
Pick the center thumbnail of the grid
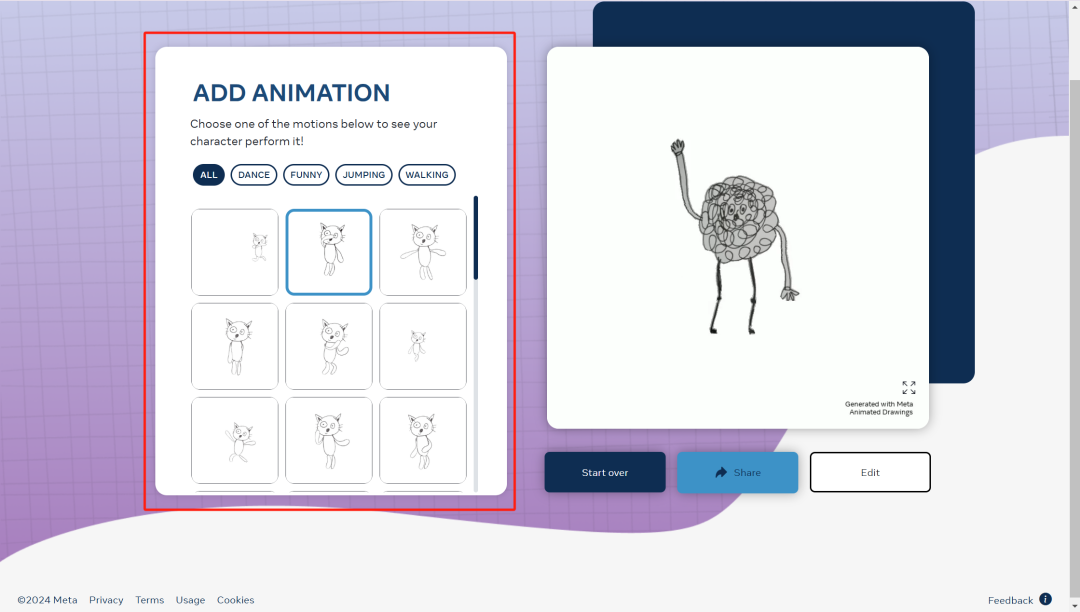[x=329, y=346]
